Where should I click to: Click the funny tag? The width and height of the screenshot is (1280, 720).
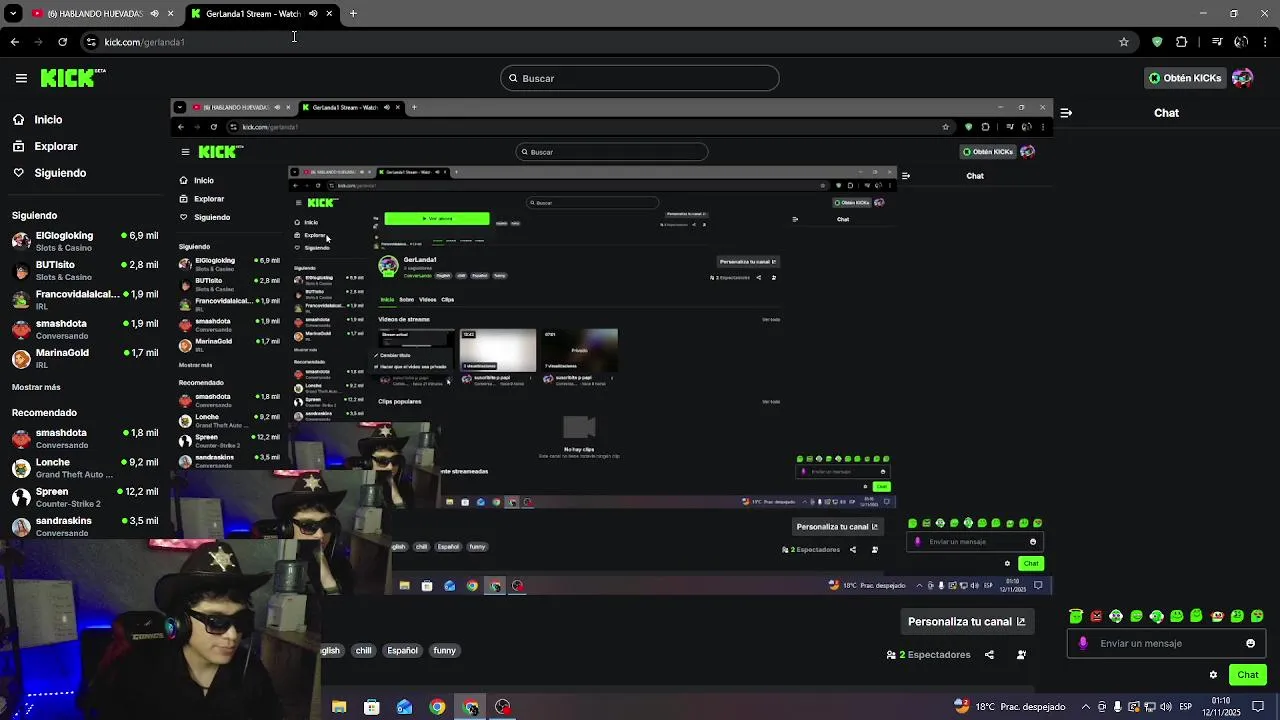(444, 650)
